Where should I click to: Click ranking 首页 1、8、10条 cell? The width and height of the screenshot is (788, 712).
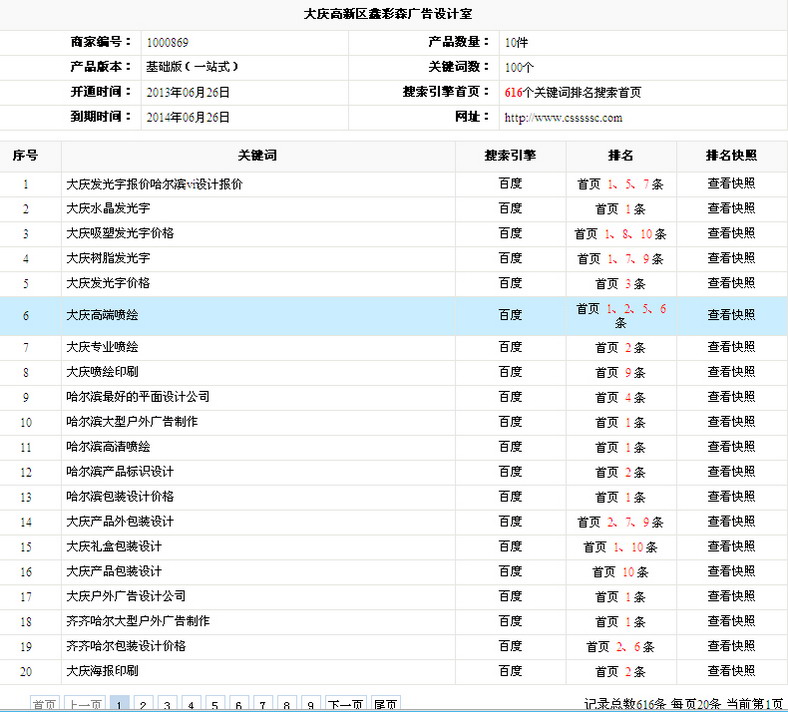click(x=621, y=234)
